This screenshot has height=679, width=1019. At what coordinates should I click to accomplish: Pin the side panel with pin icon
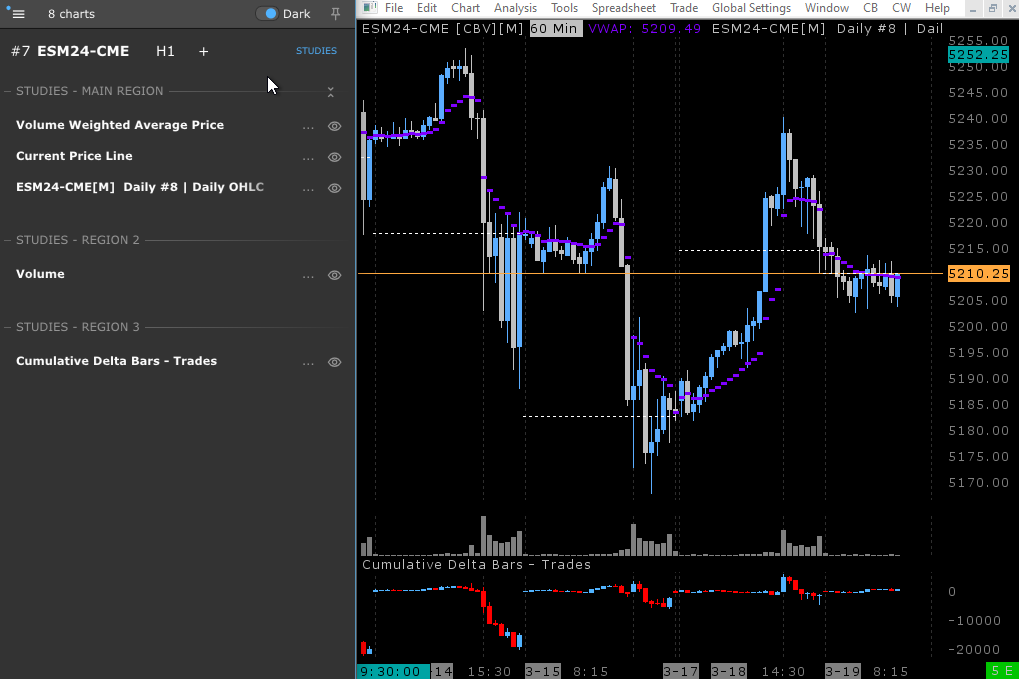(x=335, y=14)
